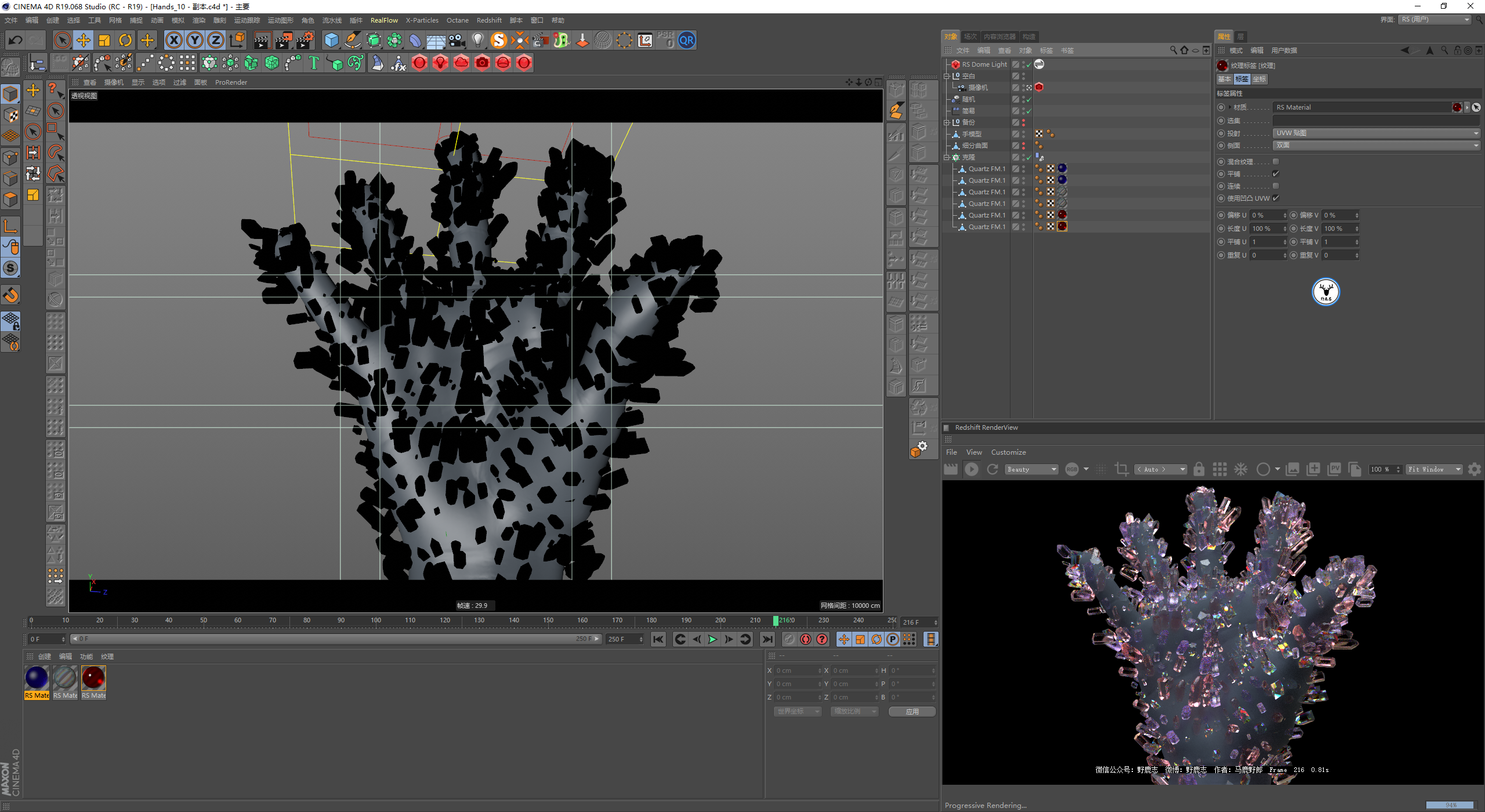
Task: Open the RealFlow menu
Action: (384, 20)
